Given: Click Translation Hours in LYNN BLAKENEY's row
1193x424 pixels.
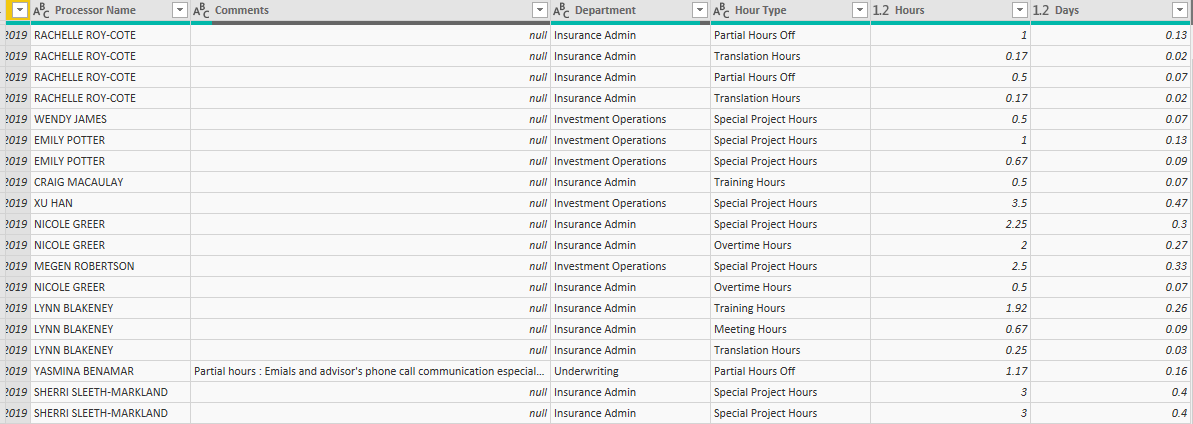Looking at the screenshot, I should pos(790,350).
